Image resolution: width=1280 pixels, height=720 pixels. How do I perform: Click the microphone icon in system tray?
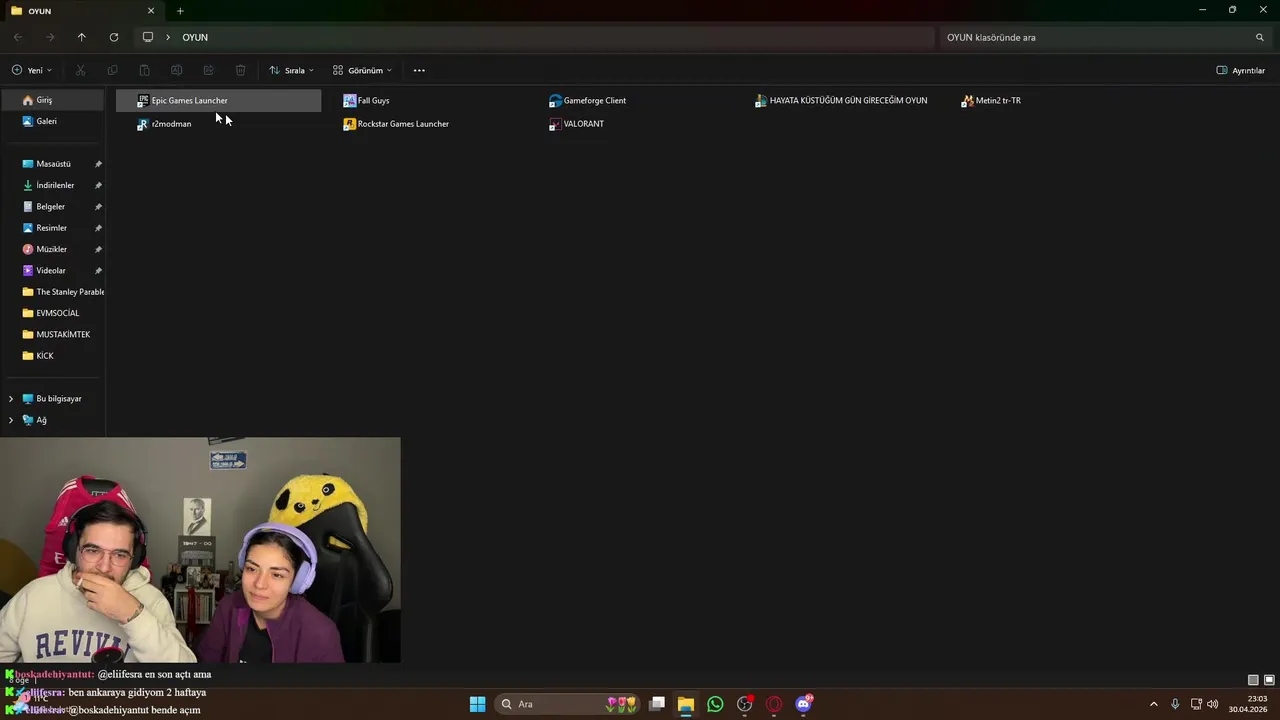[1175, 704]
